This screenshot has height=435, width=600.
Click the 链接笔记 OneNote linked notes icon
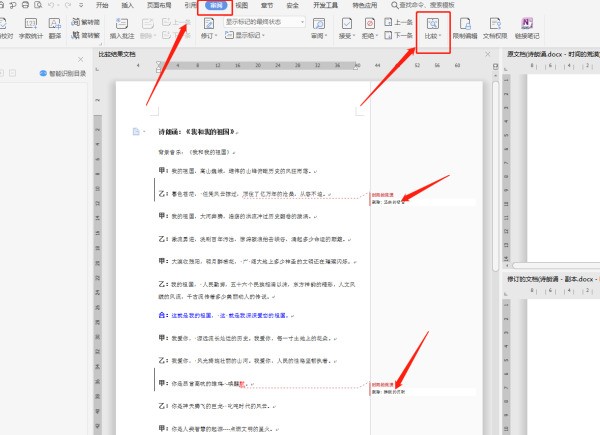pos(527,24)
